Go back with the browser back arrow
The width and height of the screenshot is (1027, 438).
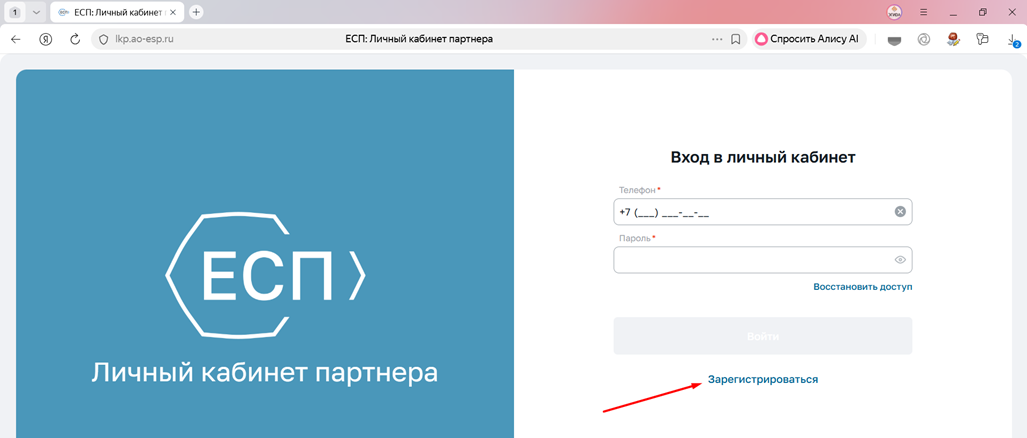16,39
